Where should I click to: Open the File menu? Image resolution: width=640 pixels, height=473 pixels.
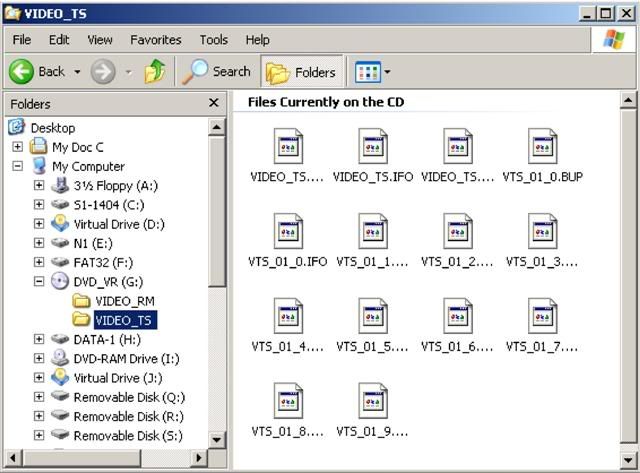coord(22,40)
